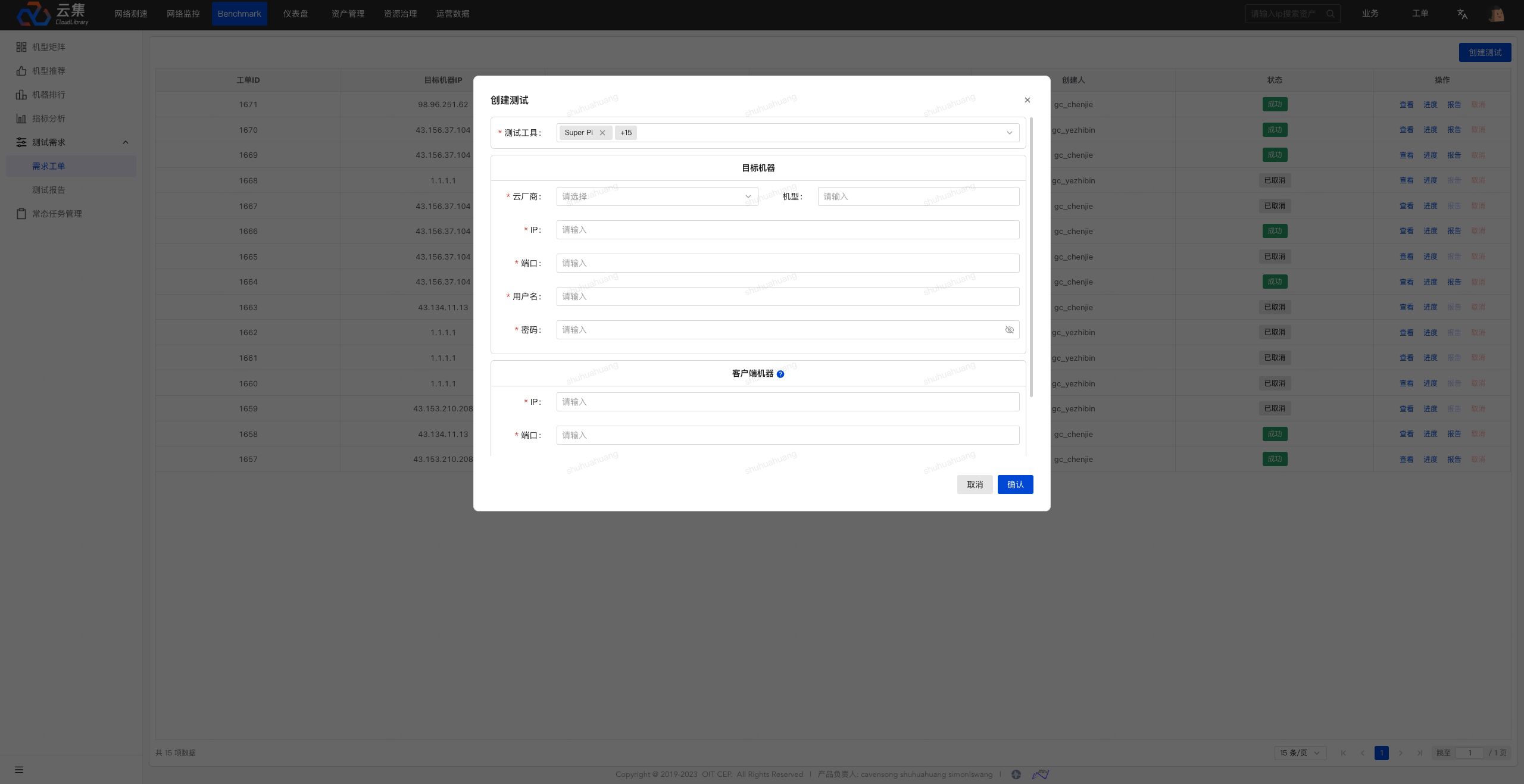
Task: Click the 机型推荐 thumbs-up icon
Action: point(21,71)
